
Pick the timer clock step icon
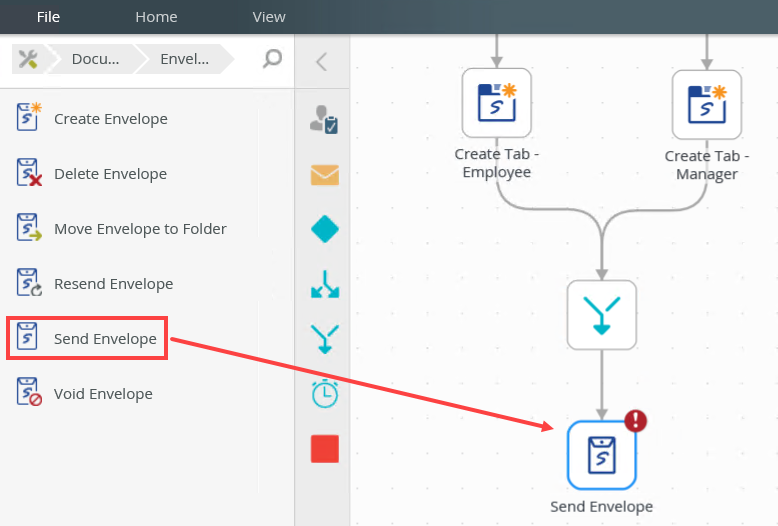click(x=325, y=394)
